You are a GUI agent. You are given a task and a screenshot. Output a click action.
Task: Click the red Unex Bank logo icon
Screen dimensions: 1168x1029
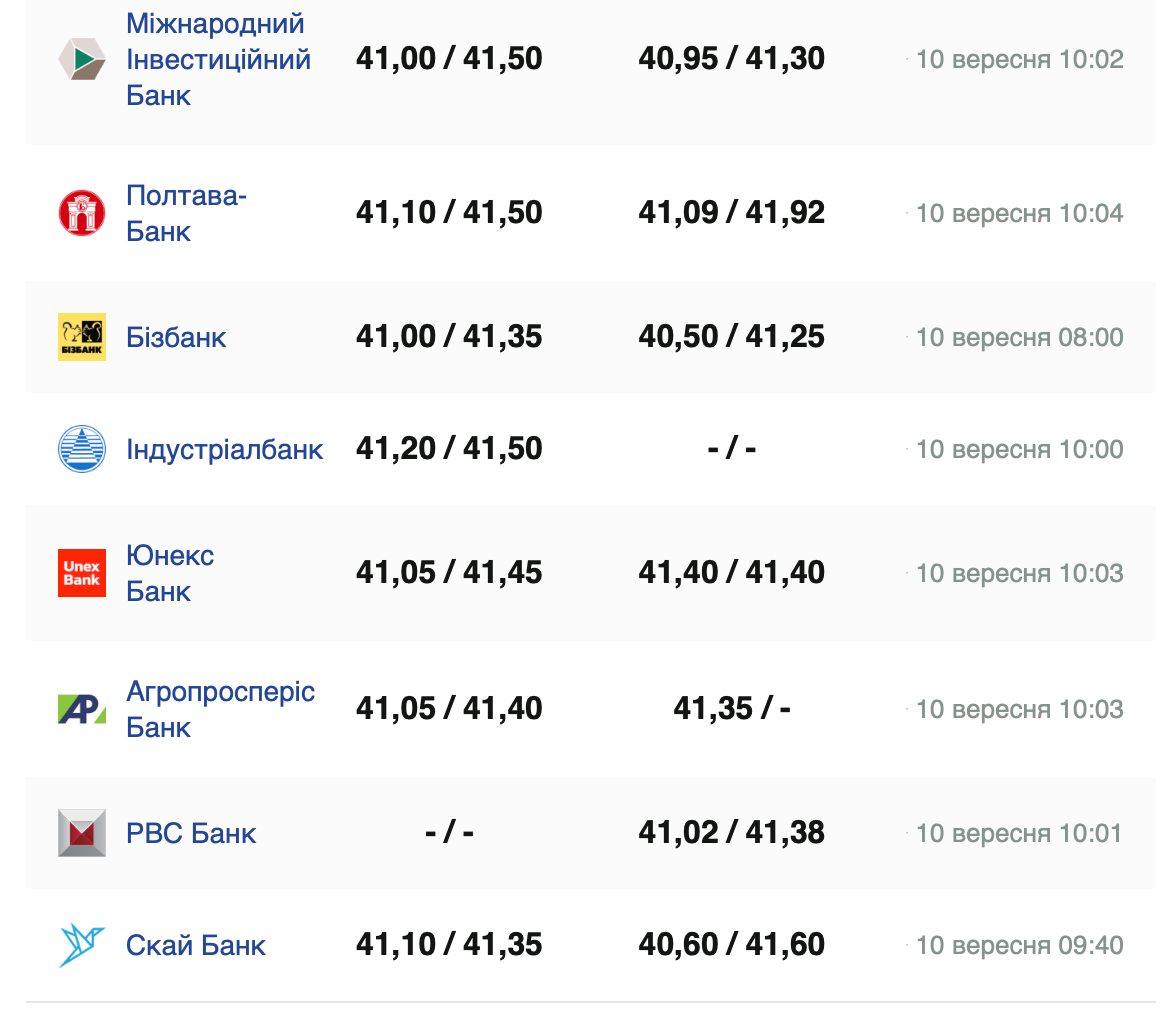coord(81,573)
